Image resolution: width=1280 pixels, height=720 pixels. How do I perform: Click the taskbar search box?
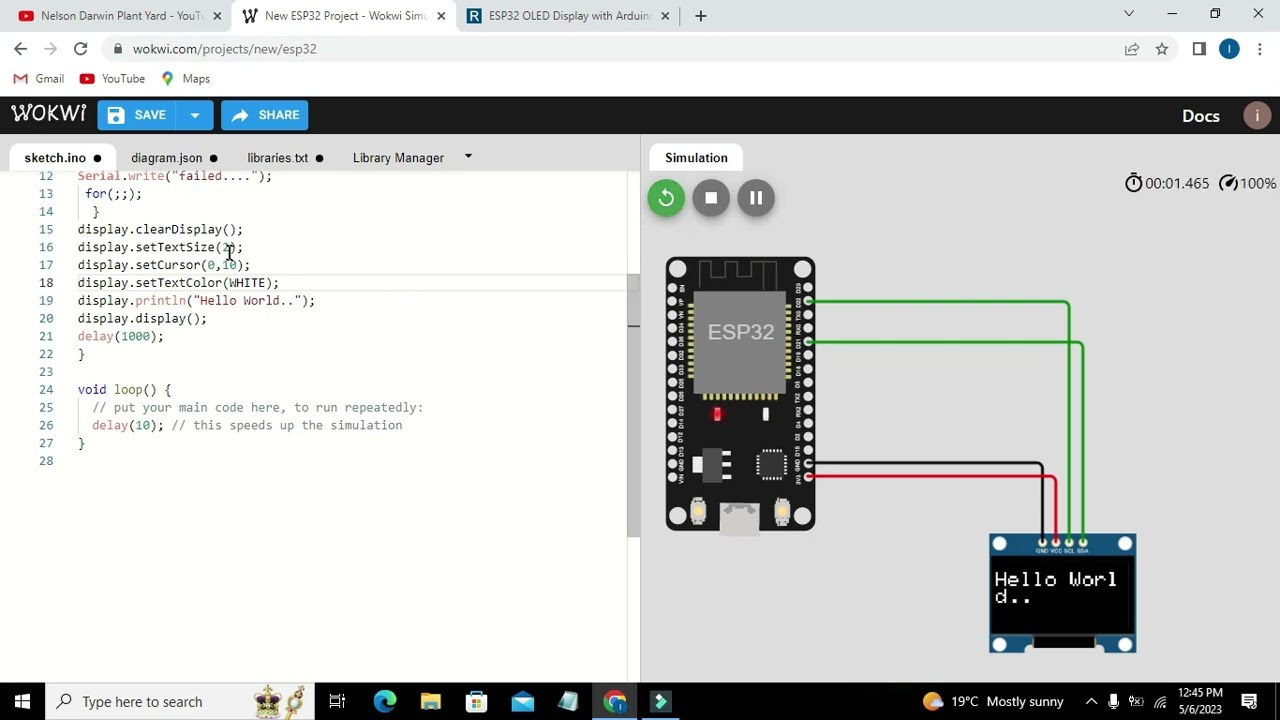pos(180,701)
